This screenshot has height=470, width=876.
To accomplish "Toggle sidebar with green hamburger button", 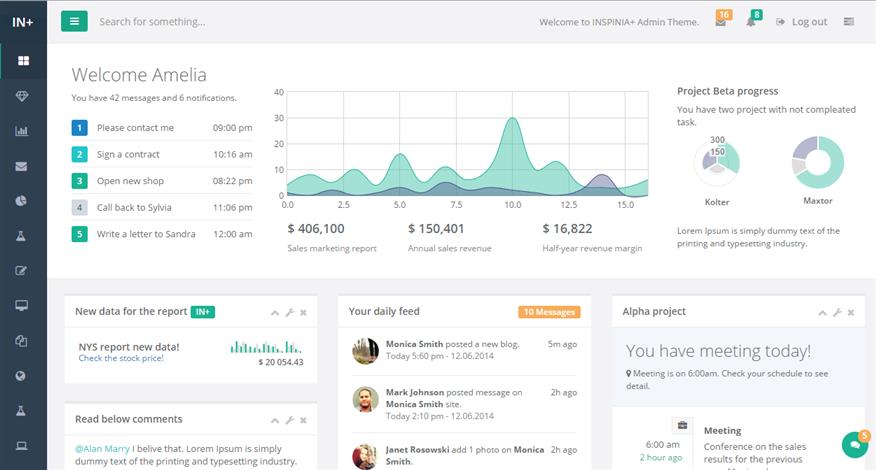I will pos(74,21).
